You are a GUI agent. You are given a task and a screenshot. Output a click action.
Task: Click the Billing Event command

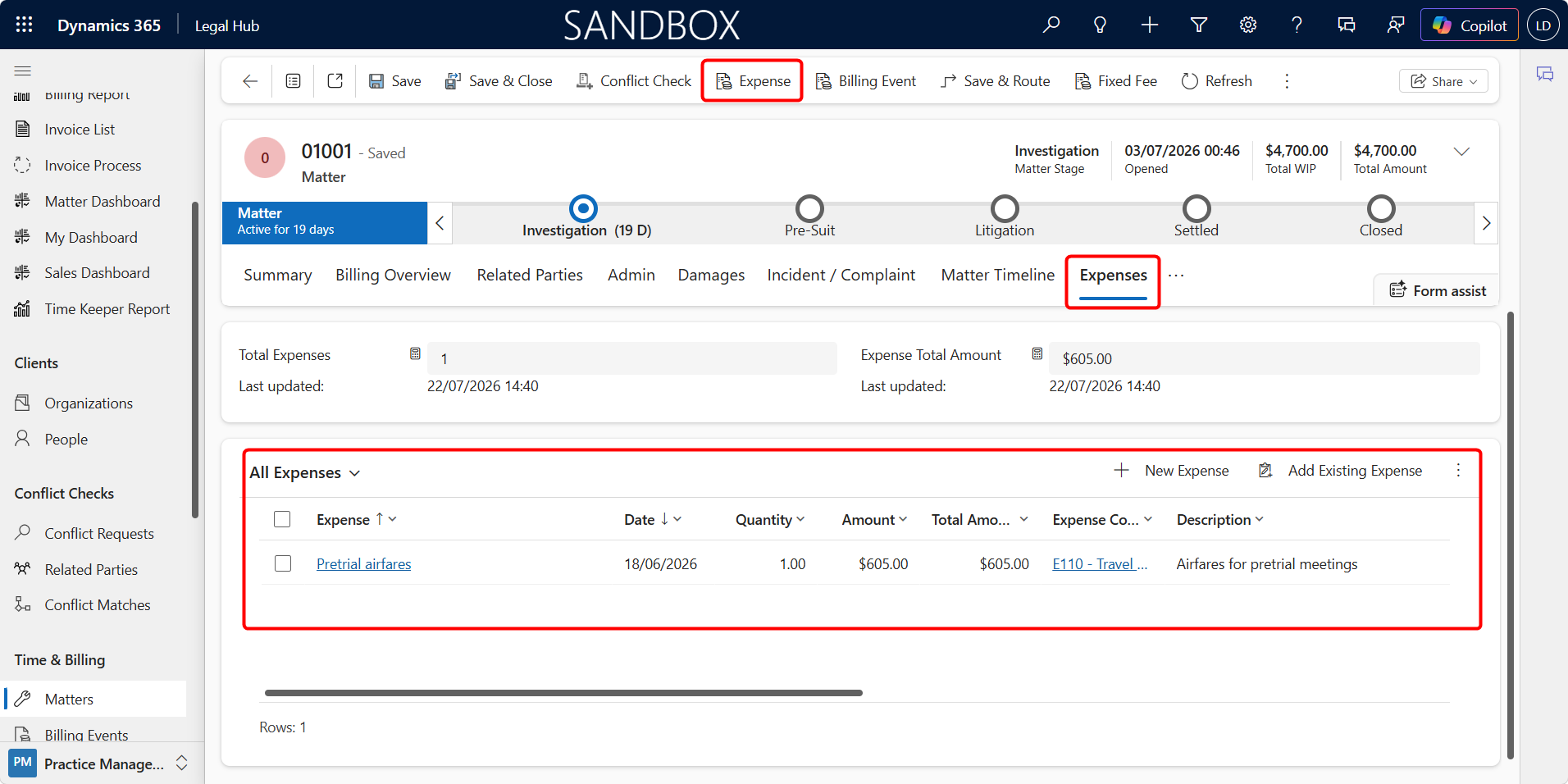(x=865, y=81)
